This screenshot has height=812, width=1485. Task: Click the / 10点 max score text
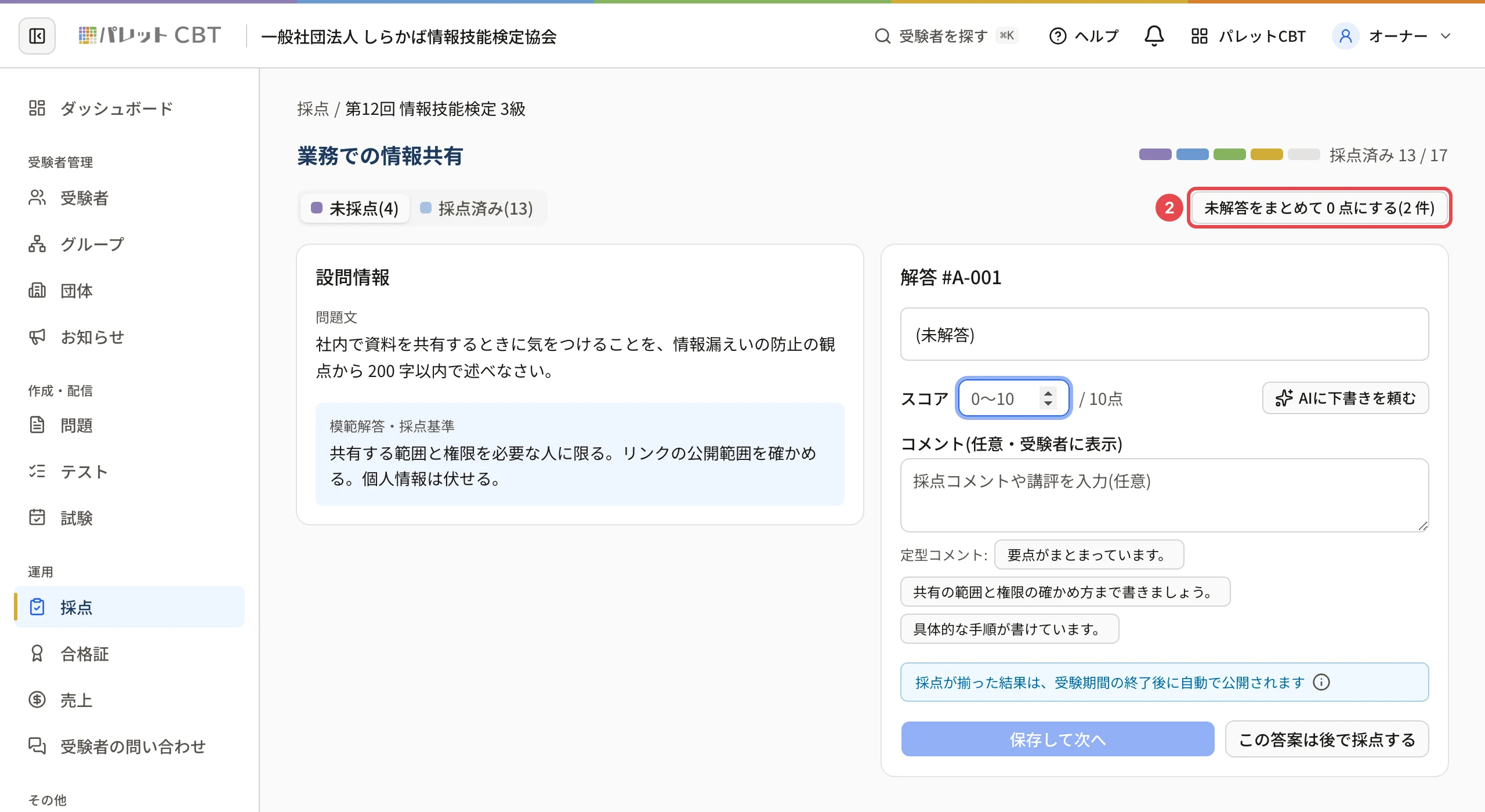pyautogui.click(x=1101, y=398)
